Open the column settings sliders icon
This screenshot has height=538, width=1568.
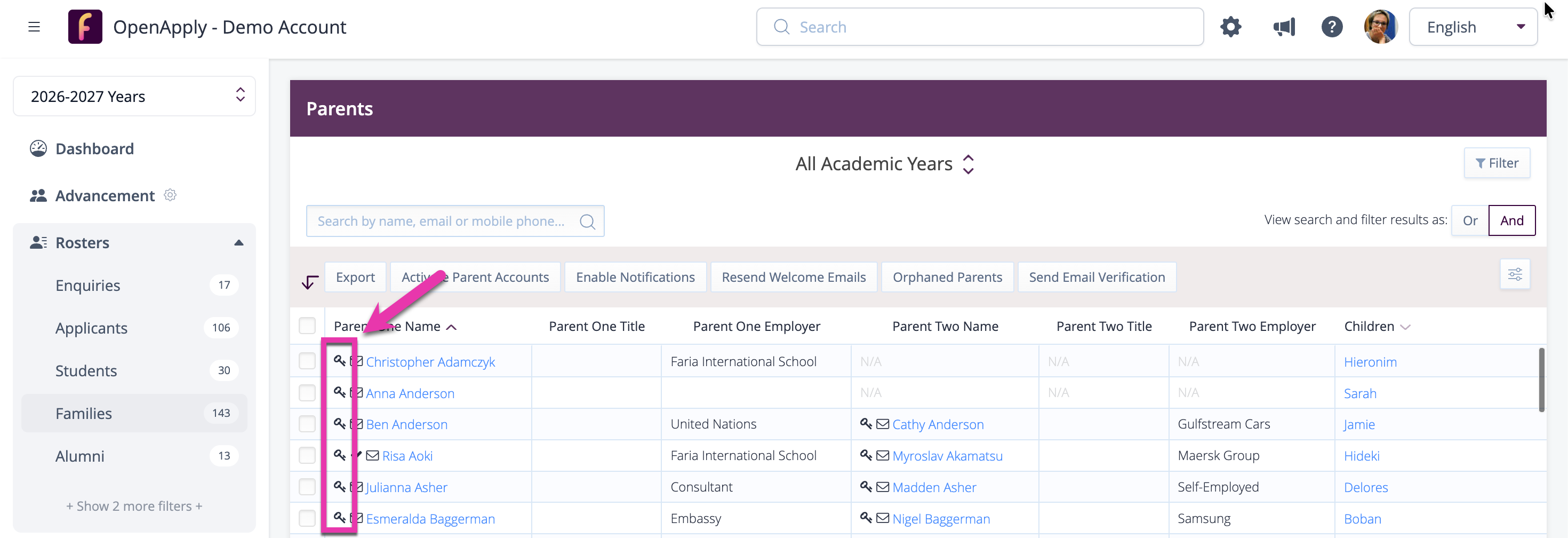[1515, 274]
